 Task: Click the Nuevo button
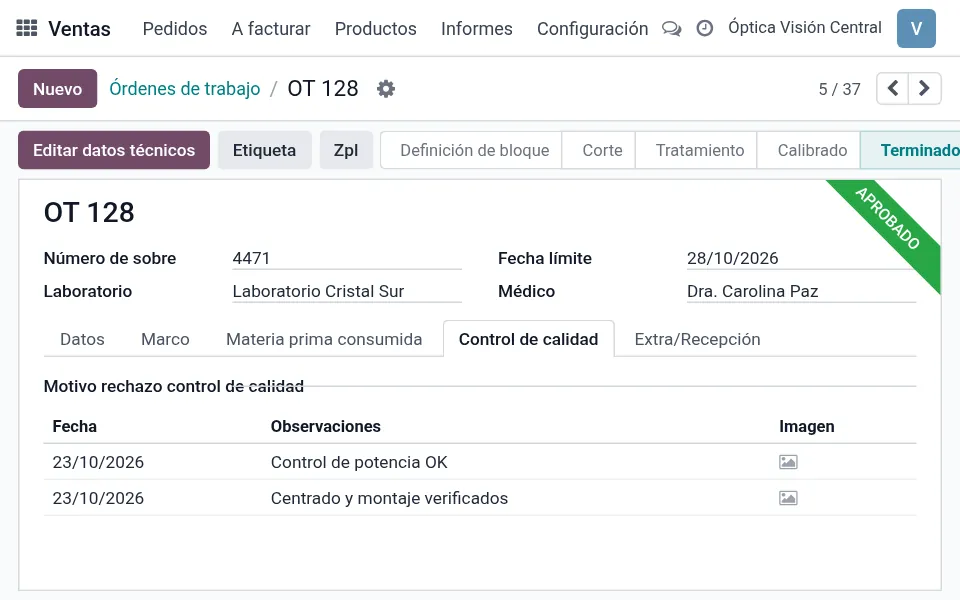[x=58, y=89]
